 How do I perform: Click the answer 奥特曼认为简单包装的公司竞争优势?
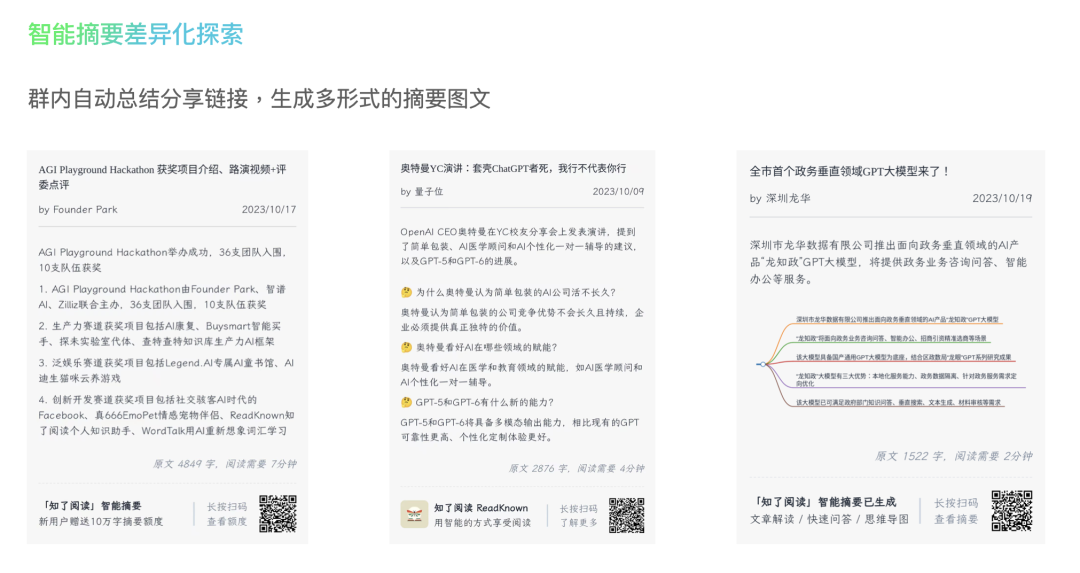click(x=522, y=320)
